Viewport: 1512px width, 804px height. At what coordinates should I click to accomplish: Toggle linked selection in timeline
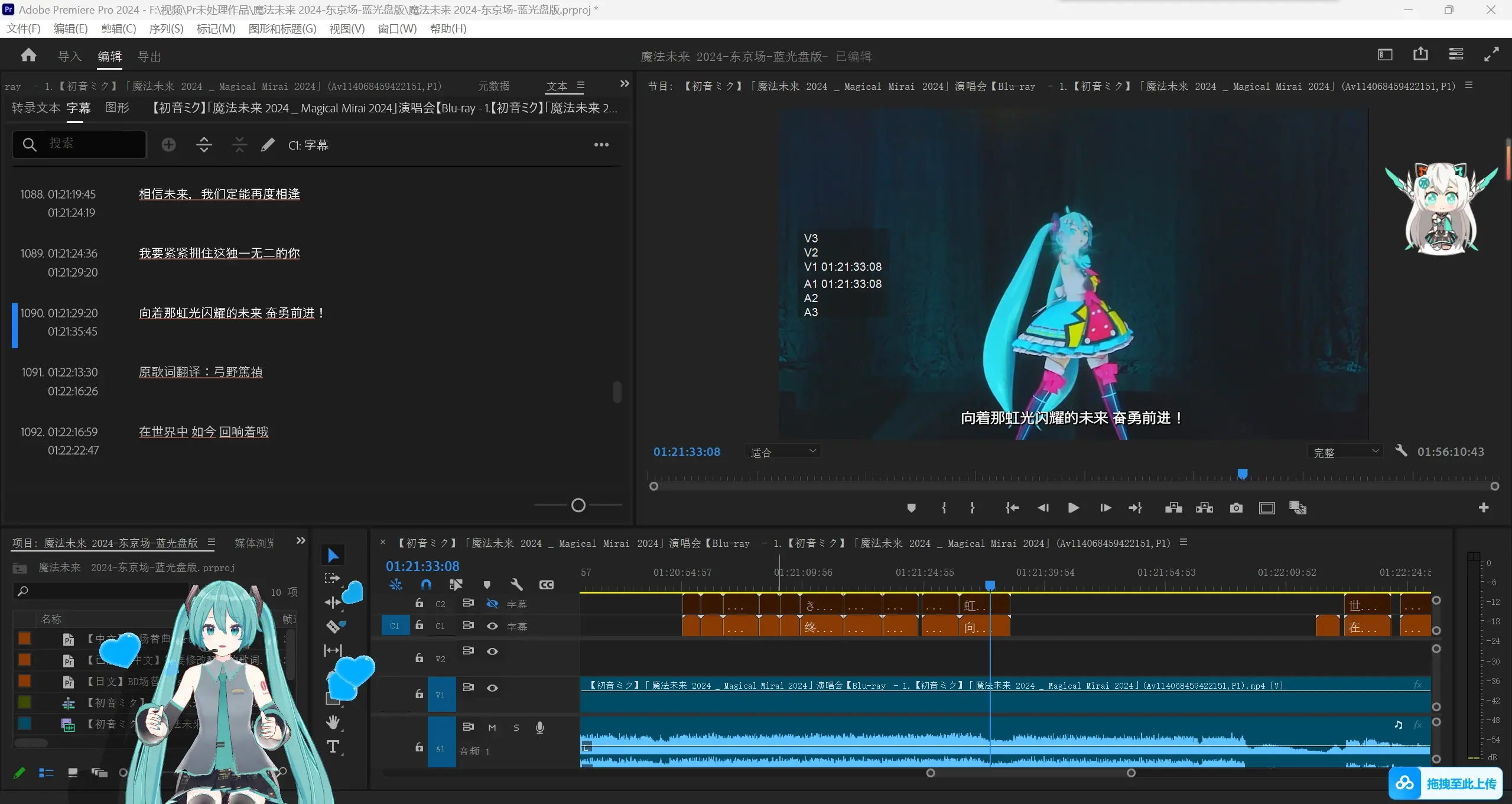click(x=456, y=585)
